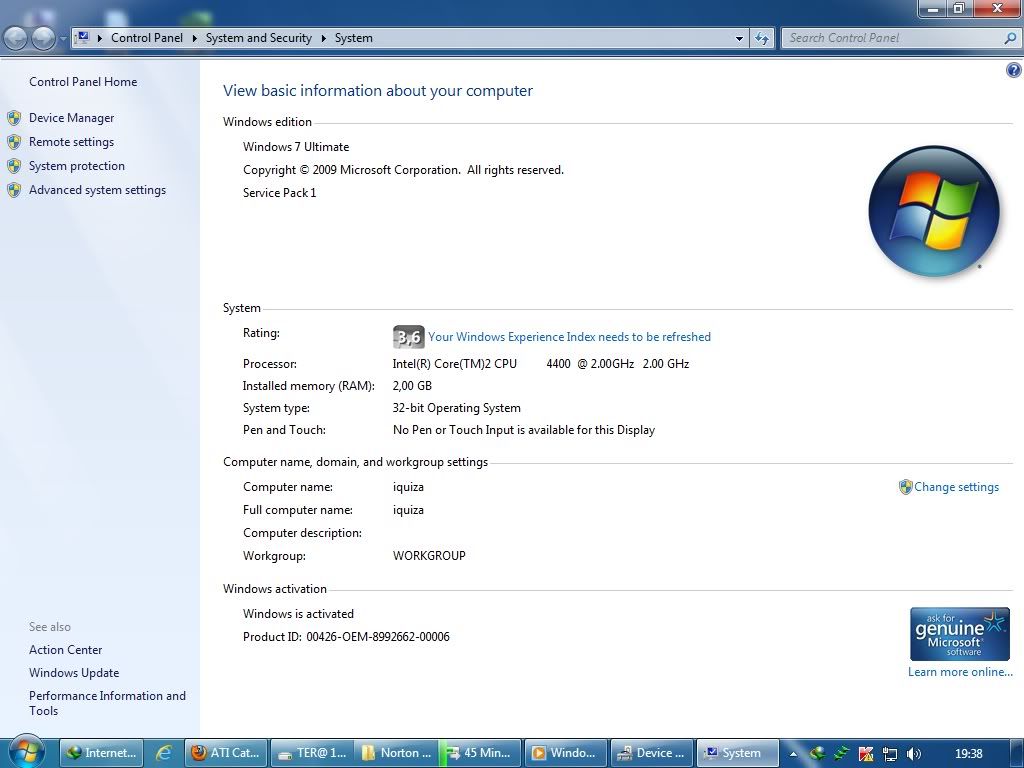Click the taskbar clock 19:38
The image size is (1024, 768).
tap(968, 754)
